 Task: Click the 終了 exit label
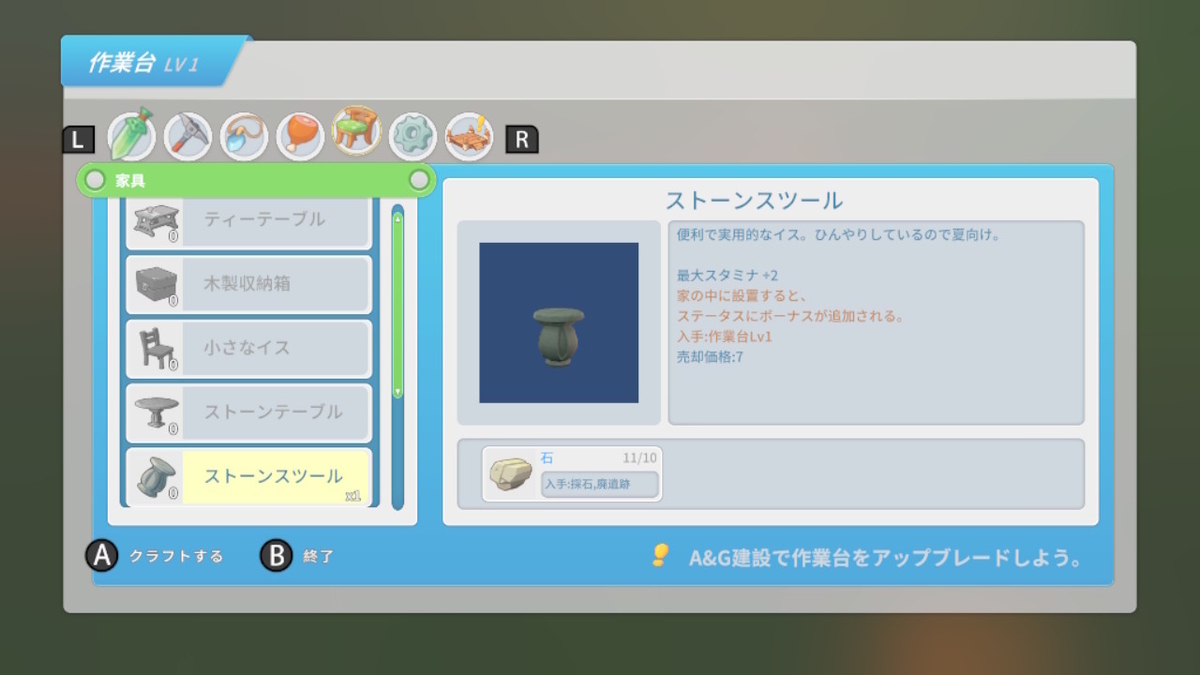[x=318, y=557]
